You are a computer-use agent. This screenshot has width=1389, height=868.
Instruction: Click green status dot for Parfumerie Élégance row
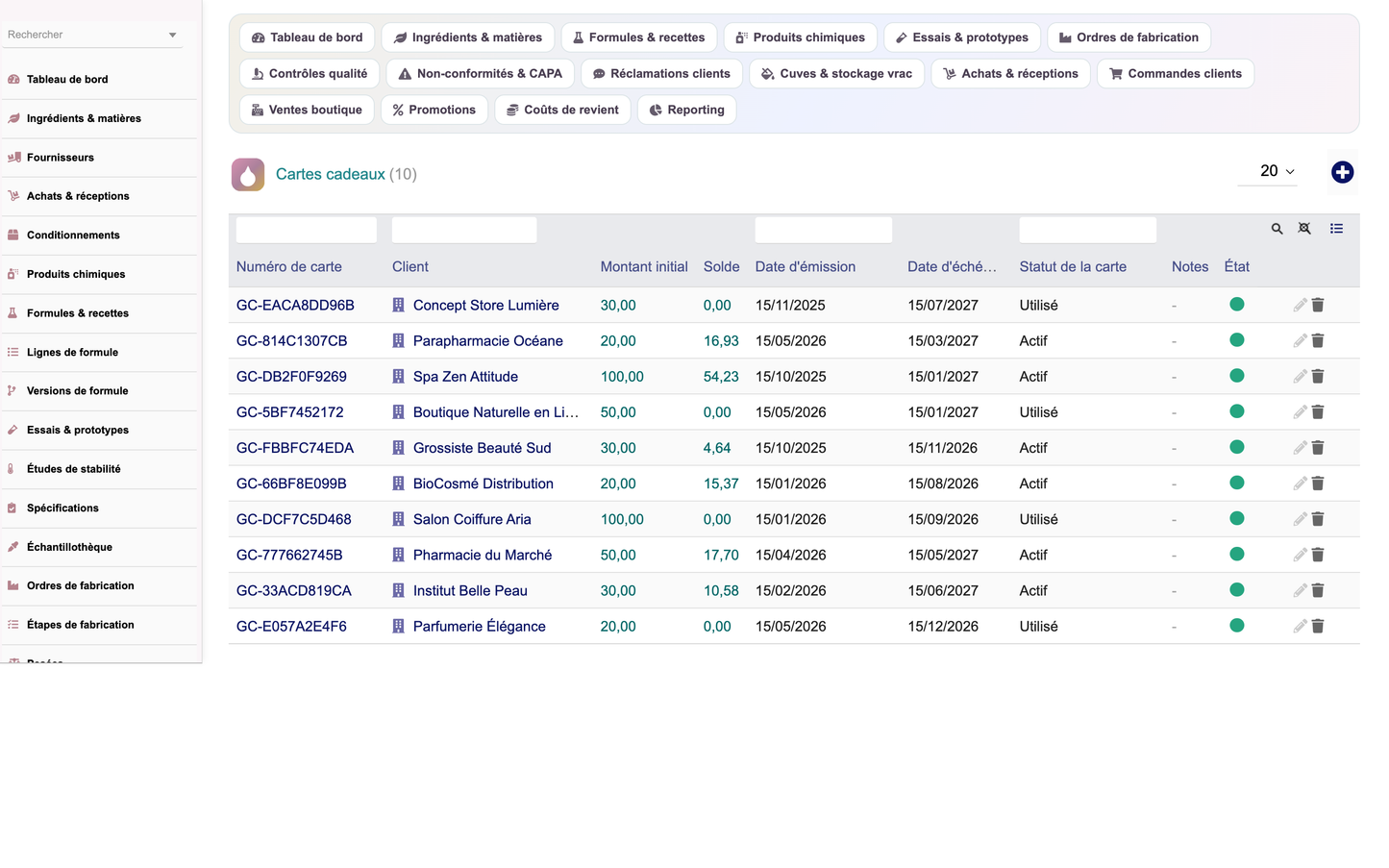1237,625
